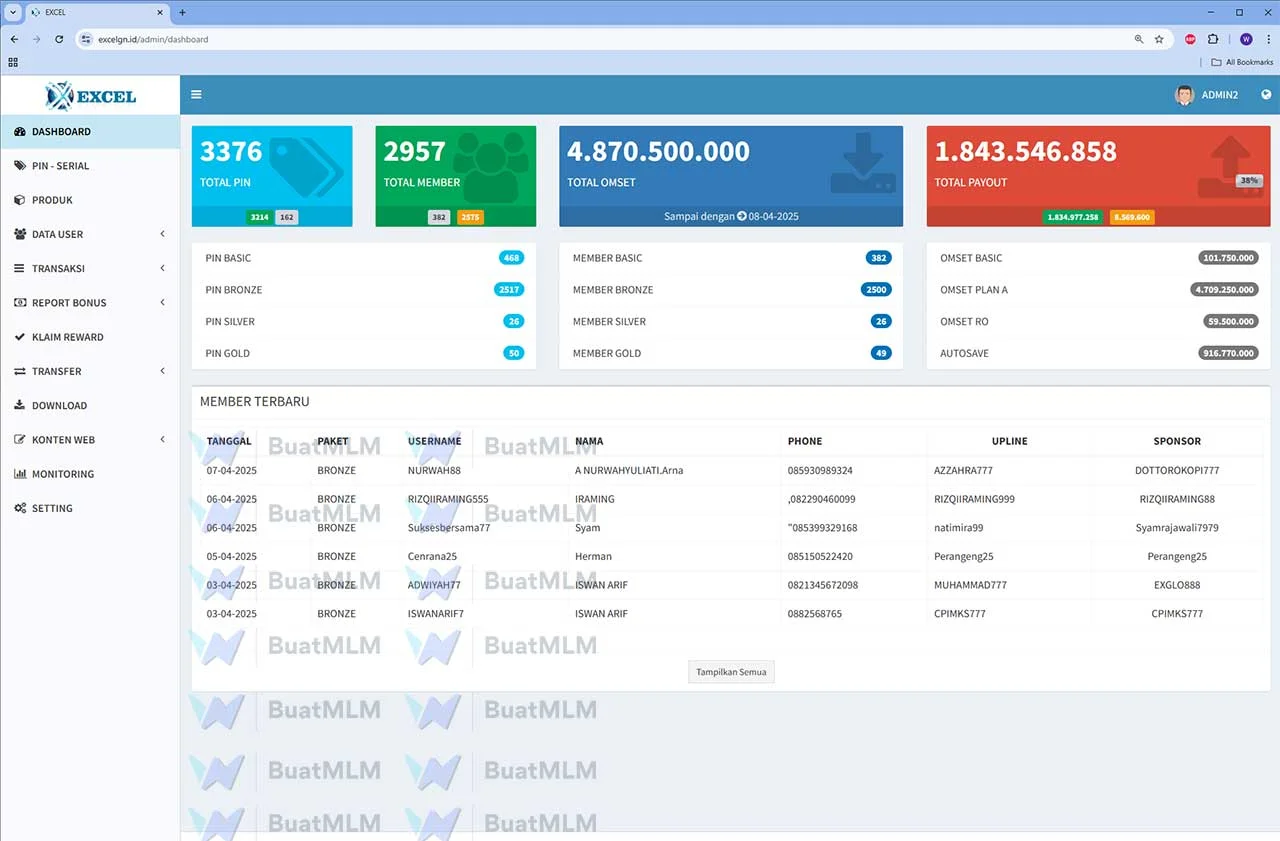Open the Klaim Reward checkmark icon
The image size is (1280, 841).
pyautogui.click(x=19, y=337)
